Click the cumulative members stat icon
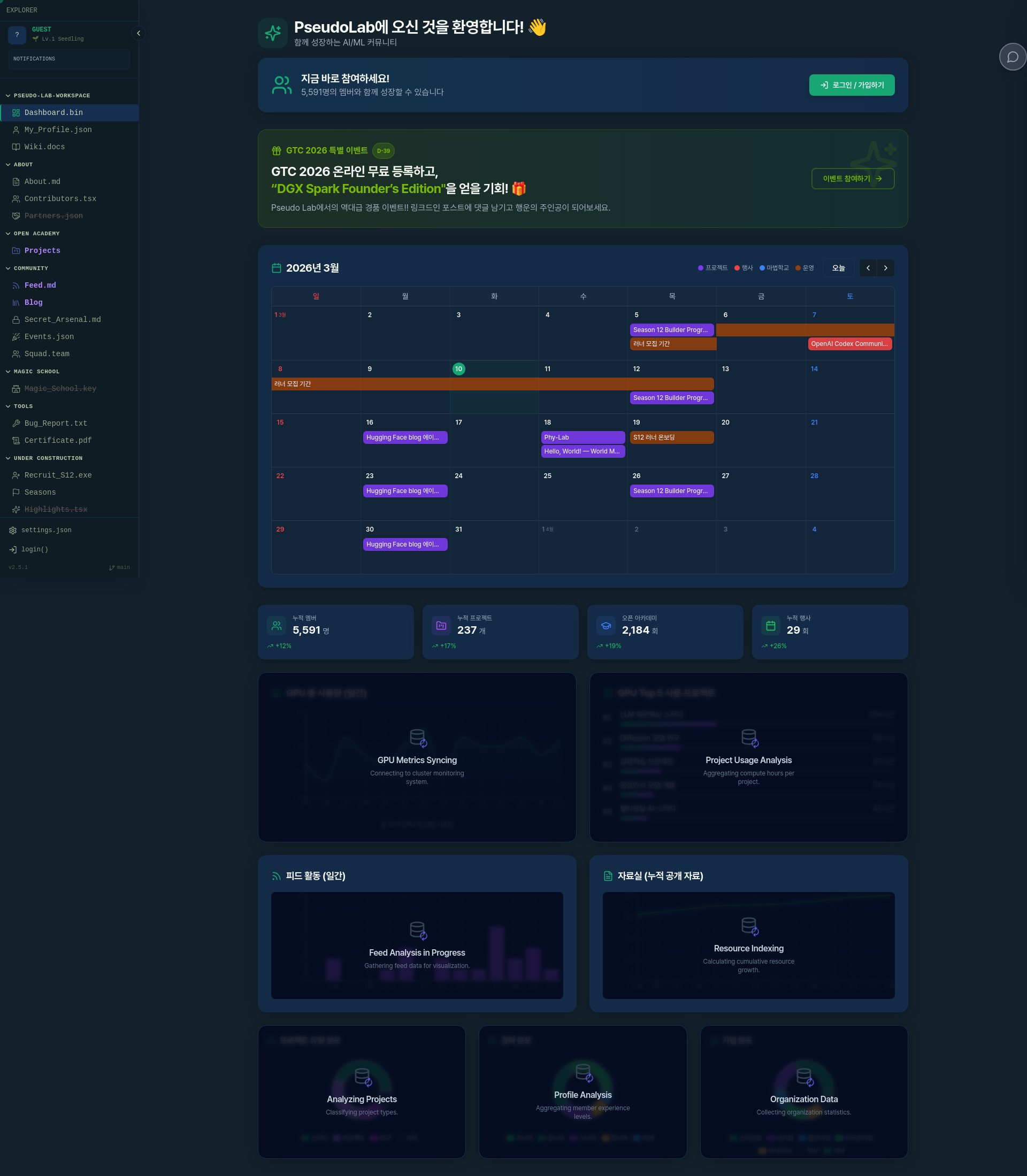Screen dimensions: 1027x1176 [276, 625]
